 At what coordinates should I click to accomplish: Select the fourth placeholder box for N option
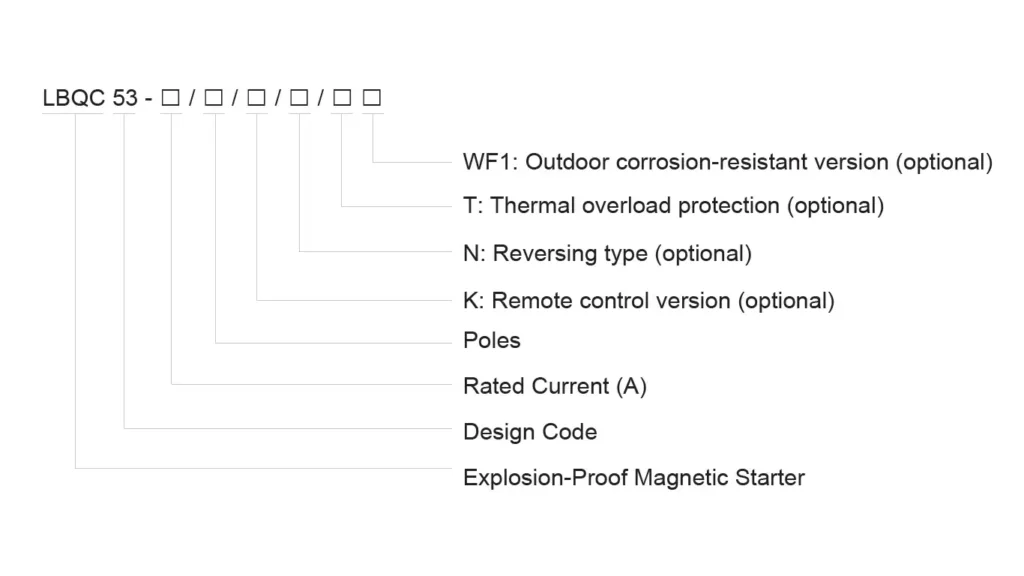tap(299, 99)
